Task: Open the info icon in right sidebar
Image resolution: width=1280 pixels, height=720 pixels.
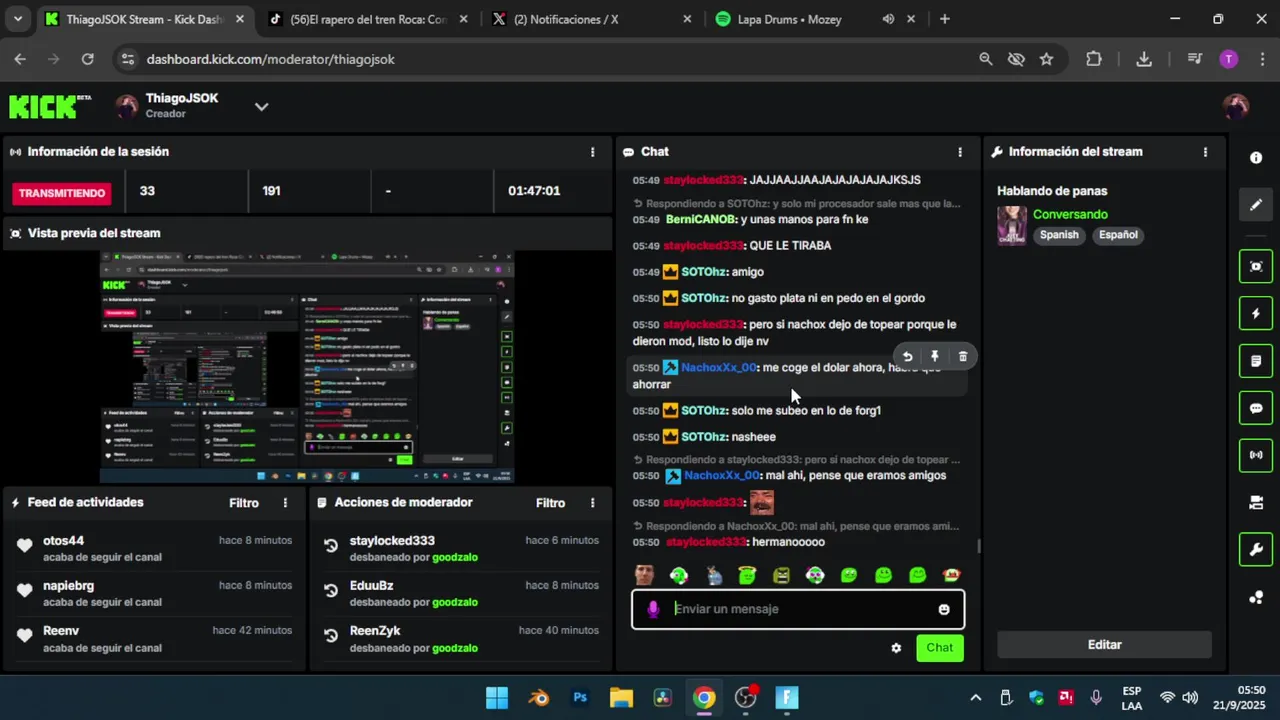Action: click(1256, 158)
